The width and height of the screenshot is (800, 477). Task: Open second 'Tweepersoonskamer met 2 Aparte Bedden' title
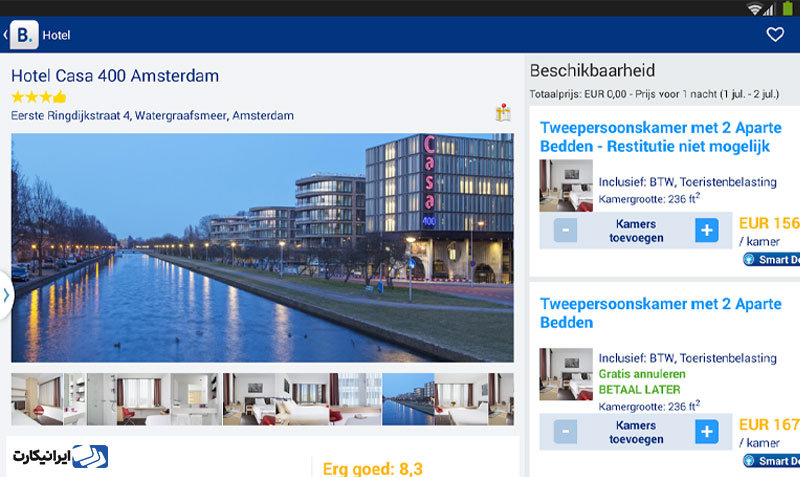(660, 313)
